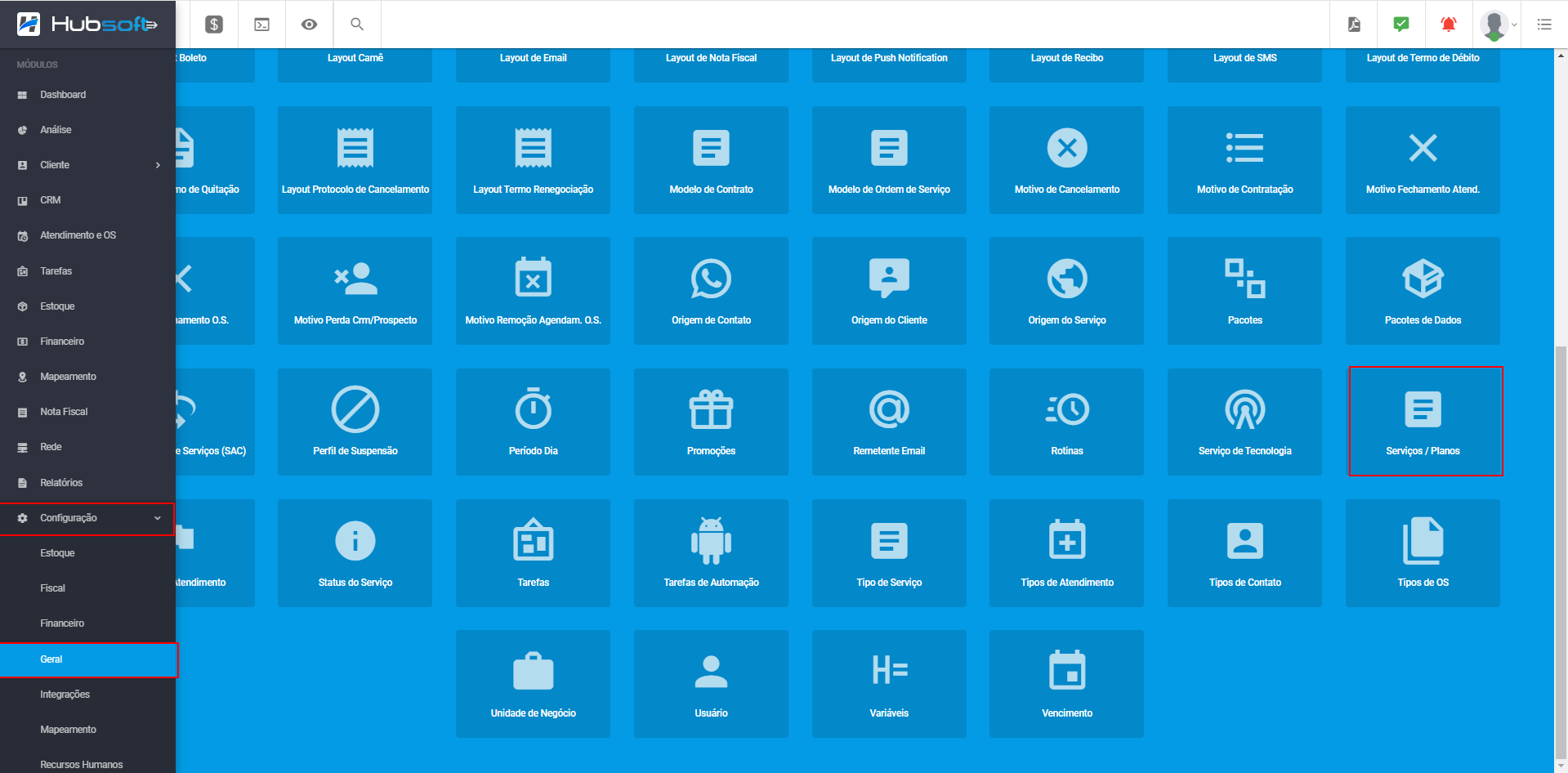Screen dimensions: 1568x773
Task: Open Tipos de Atendimento tile
Action: pyautogui.click(x=1067, y=553)
